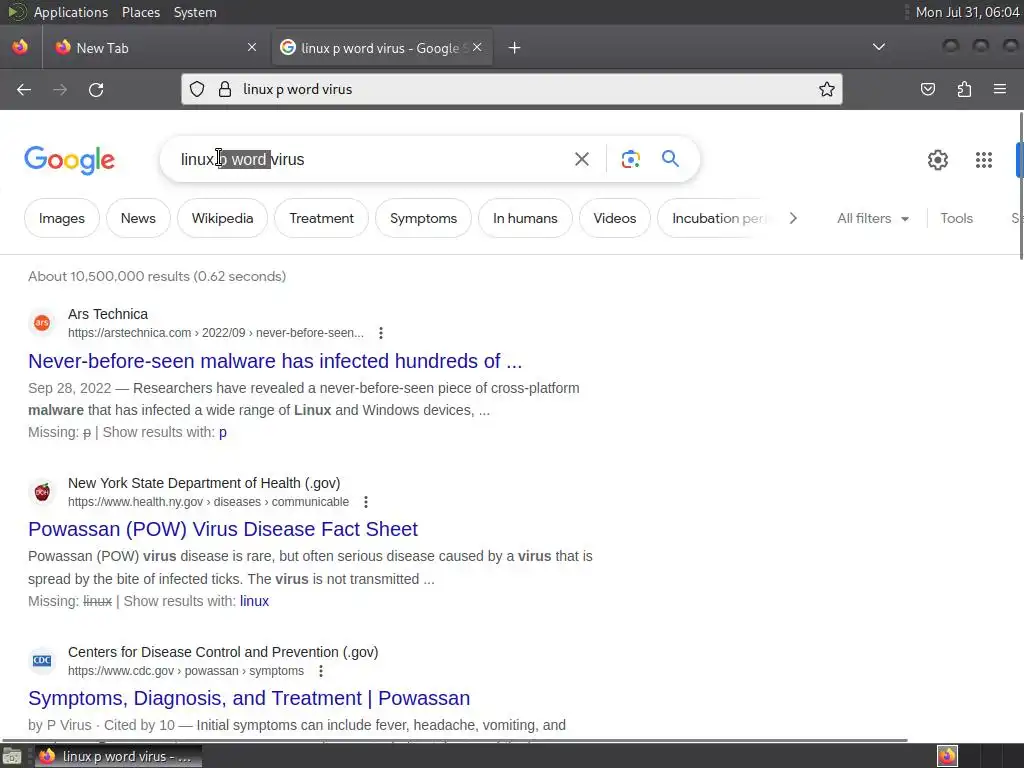Show desktop using the bottom-left panel icon

[x=12, y=756]
